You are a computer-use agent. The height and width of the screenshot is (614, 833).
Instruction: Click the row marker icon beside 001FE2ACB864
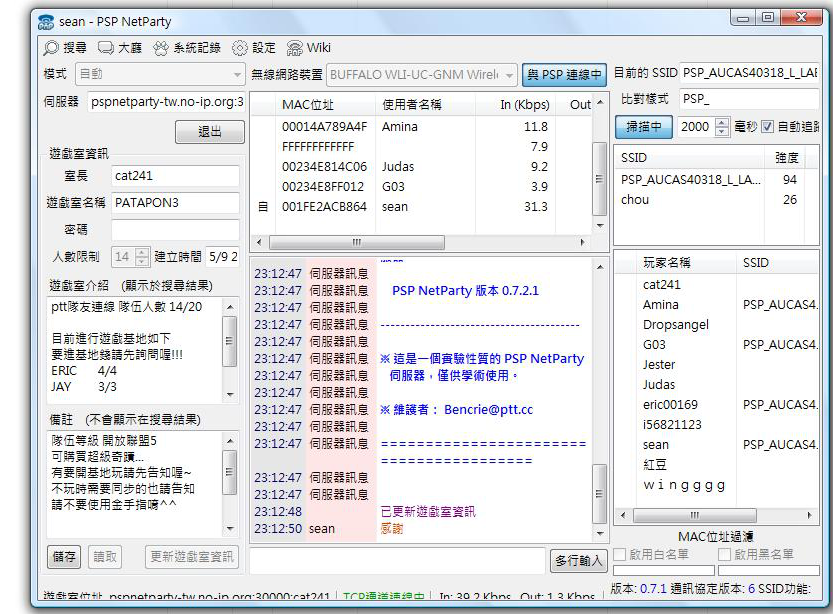pyautogui.click(x=263, y=207)
